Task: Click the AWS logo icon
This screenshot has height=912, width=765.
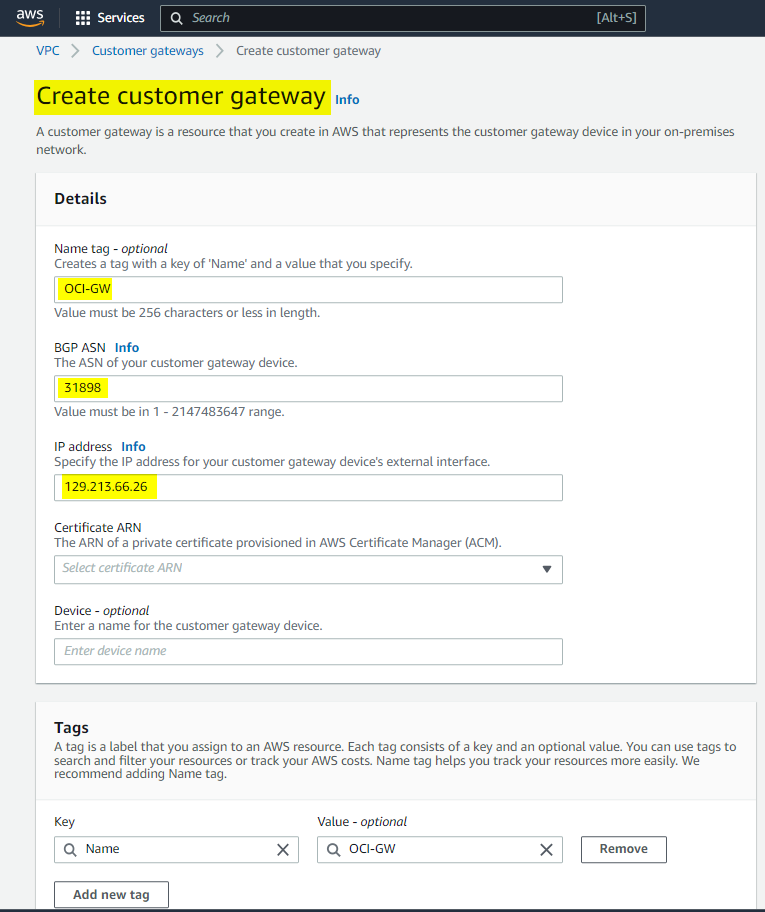Action: [x=30, y=17]
